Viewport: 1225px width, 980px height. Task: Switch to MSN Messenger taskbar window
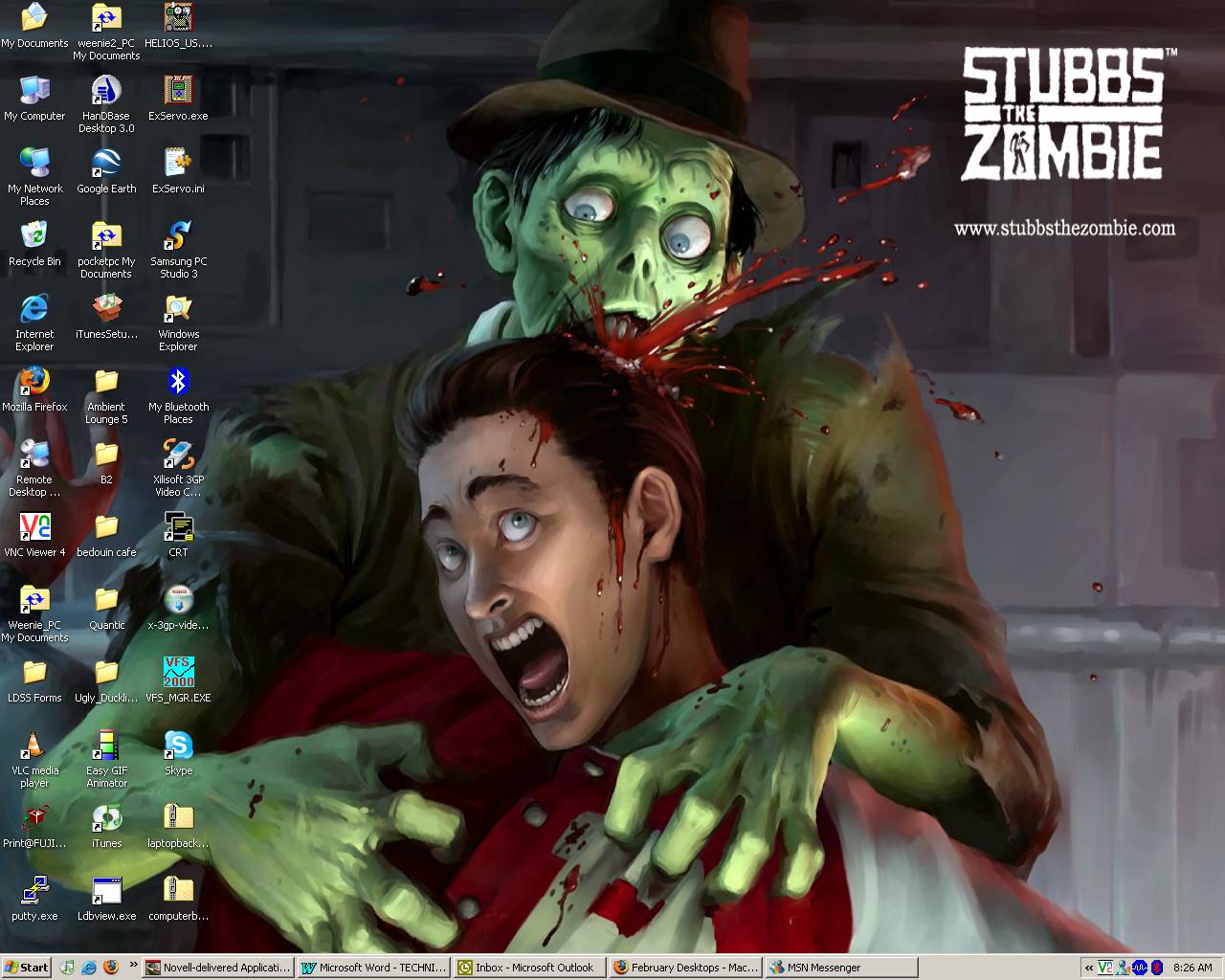click(842, 968)
